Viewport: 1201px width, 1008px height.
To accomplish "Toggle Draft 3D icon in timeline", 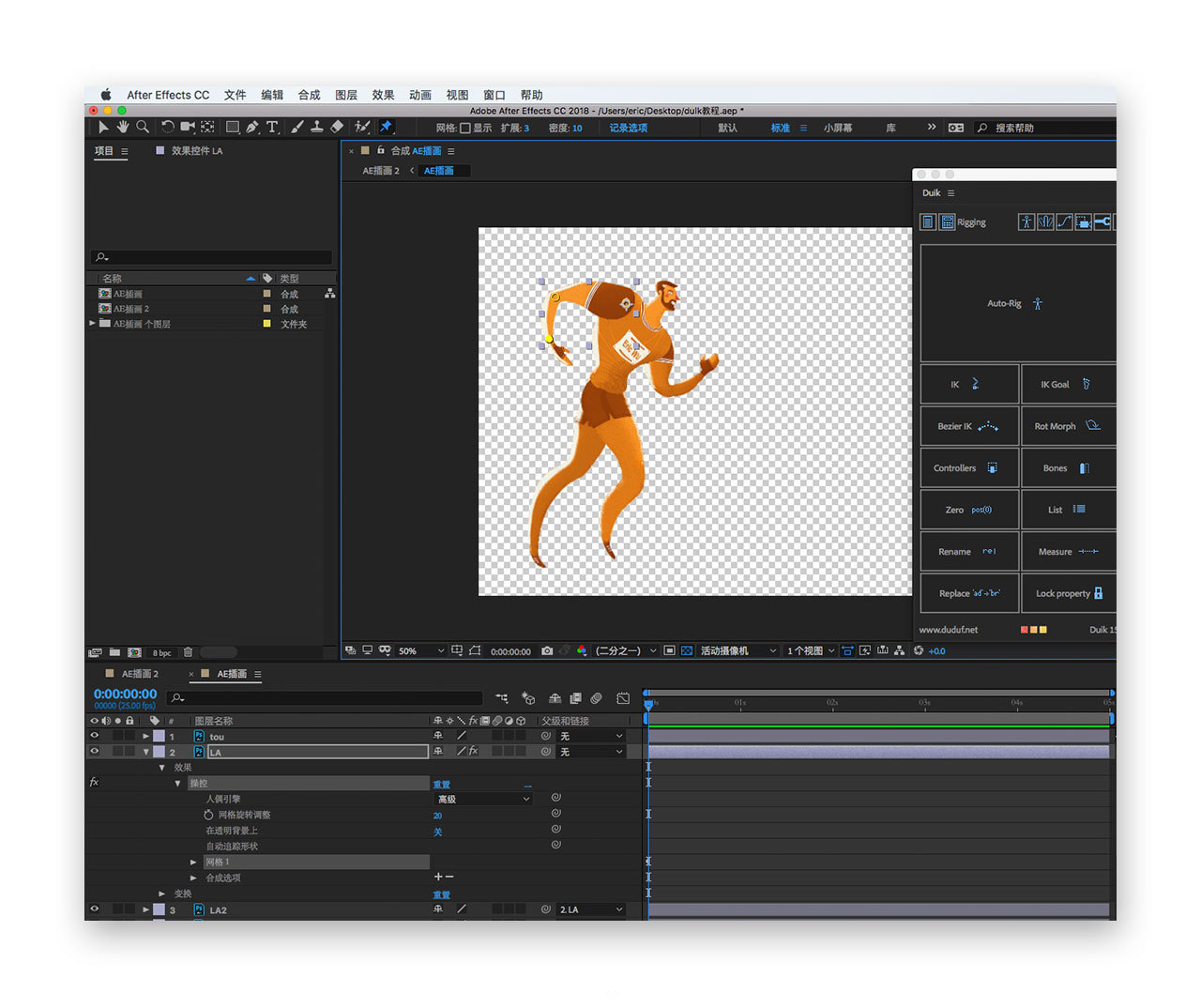I will pos(528,698).
